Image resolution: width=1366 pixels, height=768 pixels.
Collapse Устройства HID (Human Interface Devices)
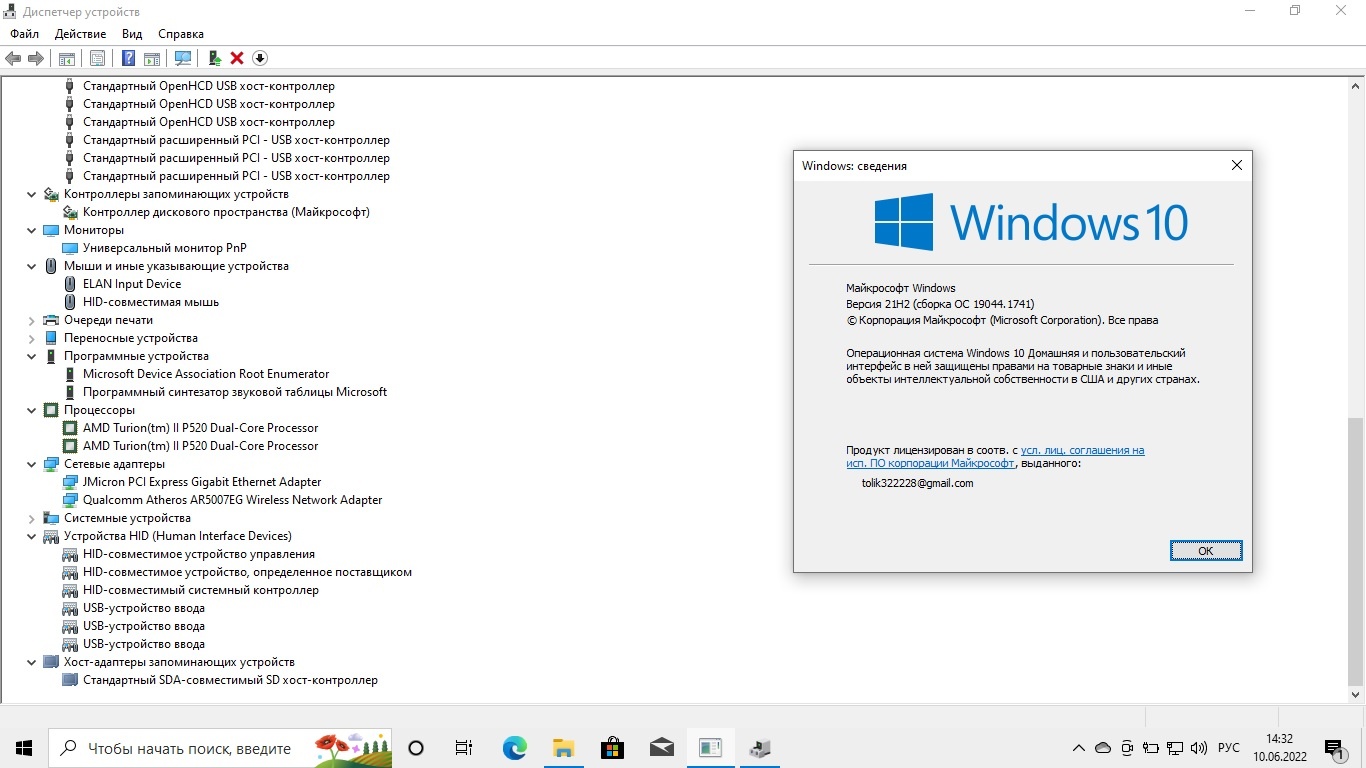(x=32, y=536)
